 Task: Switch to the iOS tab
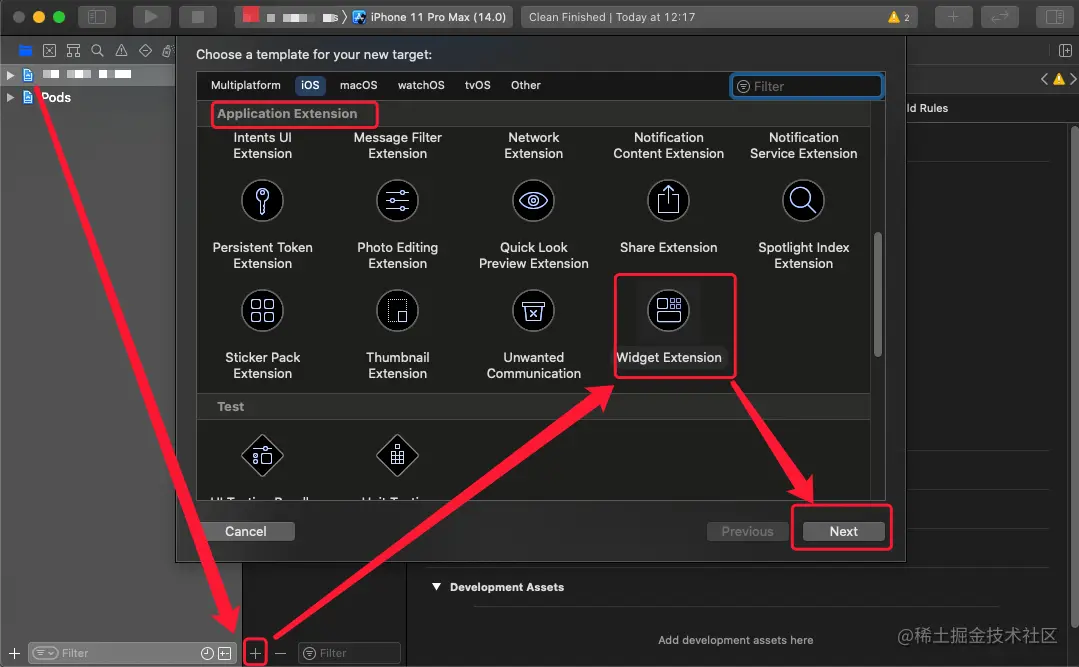click(310, 85)
